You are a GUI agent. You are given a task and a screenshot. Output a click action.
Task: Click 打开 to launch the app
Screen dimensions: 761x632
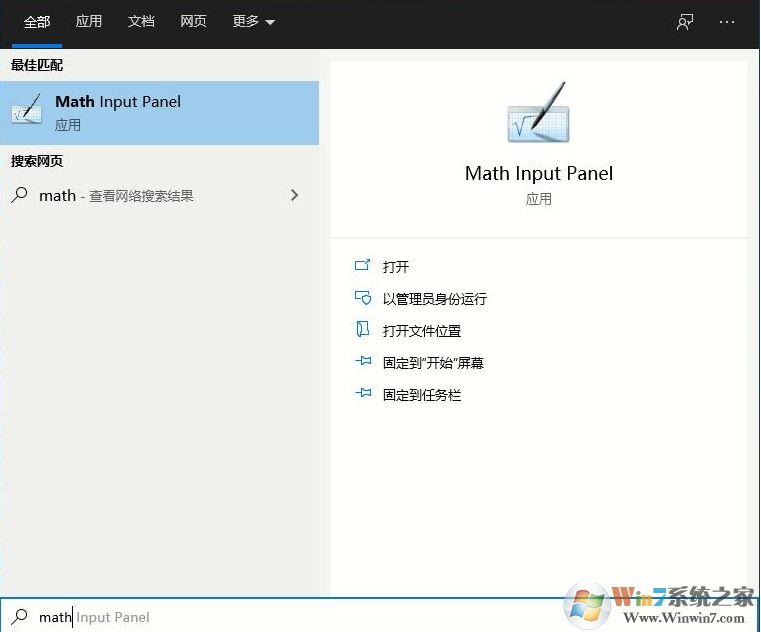coord(396,266)
